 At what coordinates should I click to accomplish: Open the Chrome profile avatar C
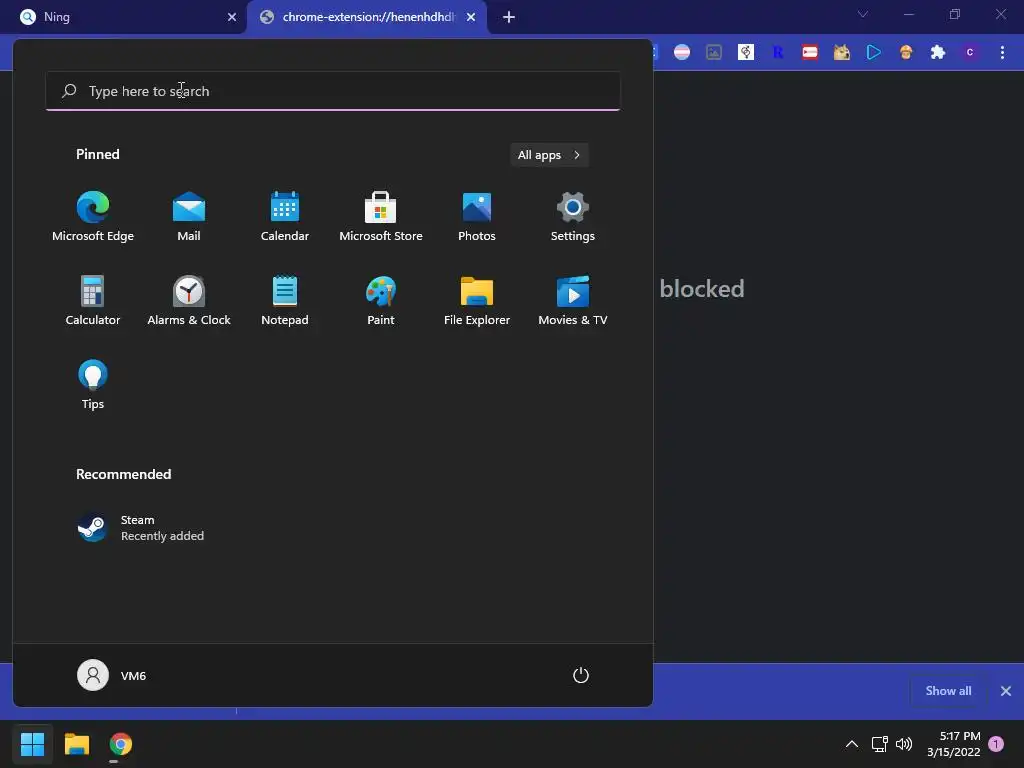[970, 52]
